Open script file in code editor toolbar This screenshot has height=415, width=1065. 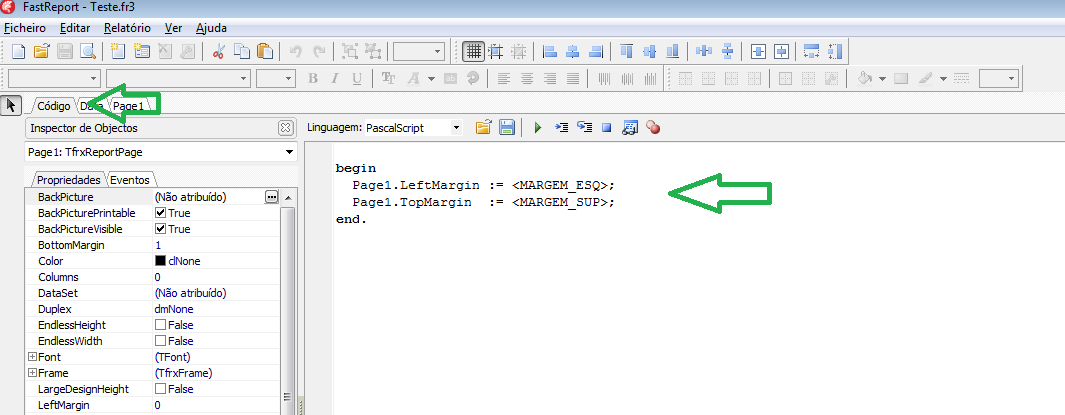pyautogui.click(x=483, y=127)
